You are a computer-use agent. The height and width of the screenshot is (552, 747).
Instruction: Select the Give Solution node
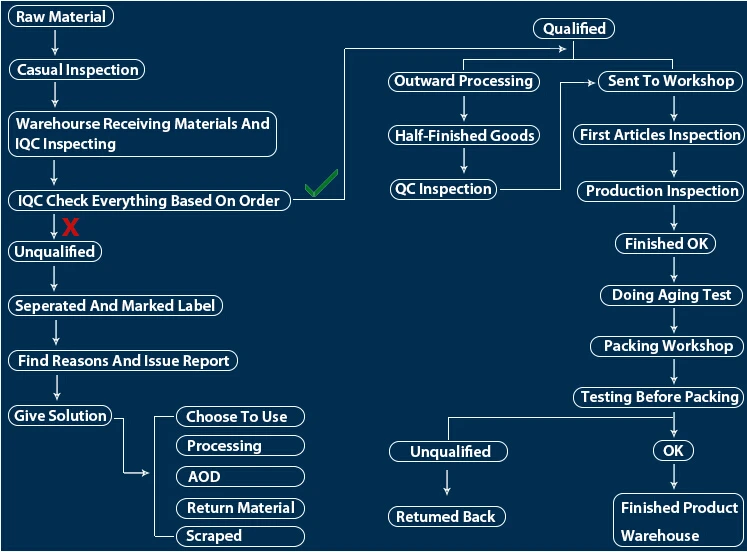tap(60, 415)
